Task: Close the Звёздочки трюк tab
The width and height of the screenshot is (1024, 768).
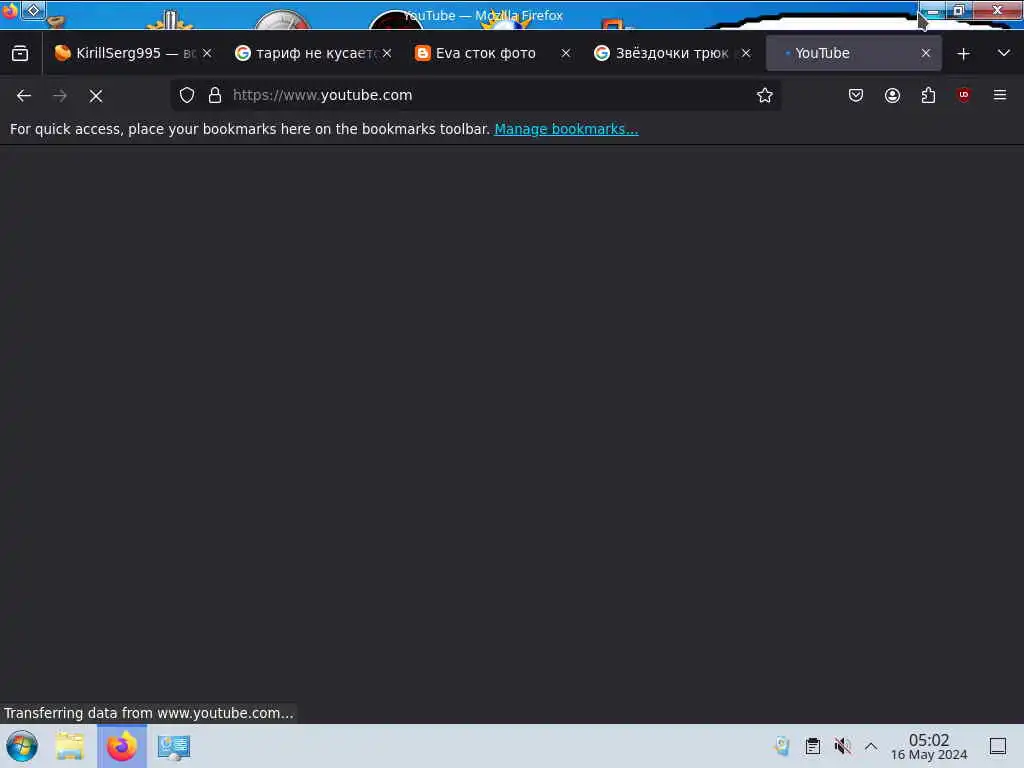Action: tap(746, 53)
